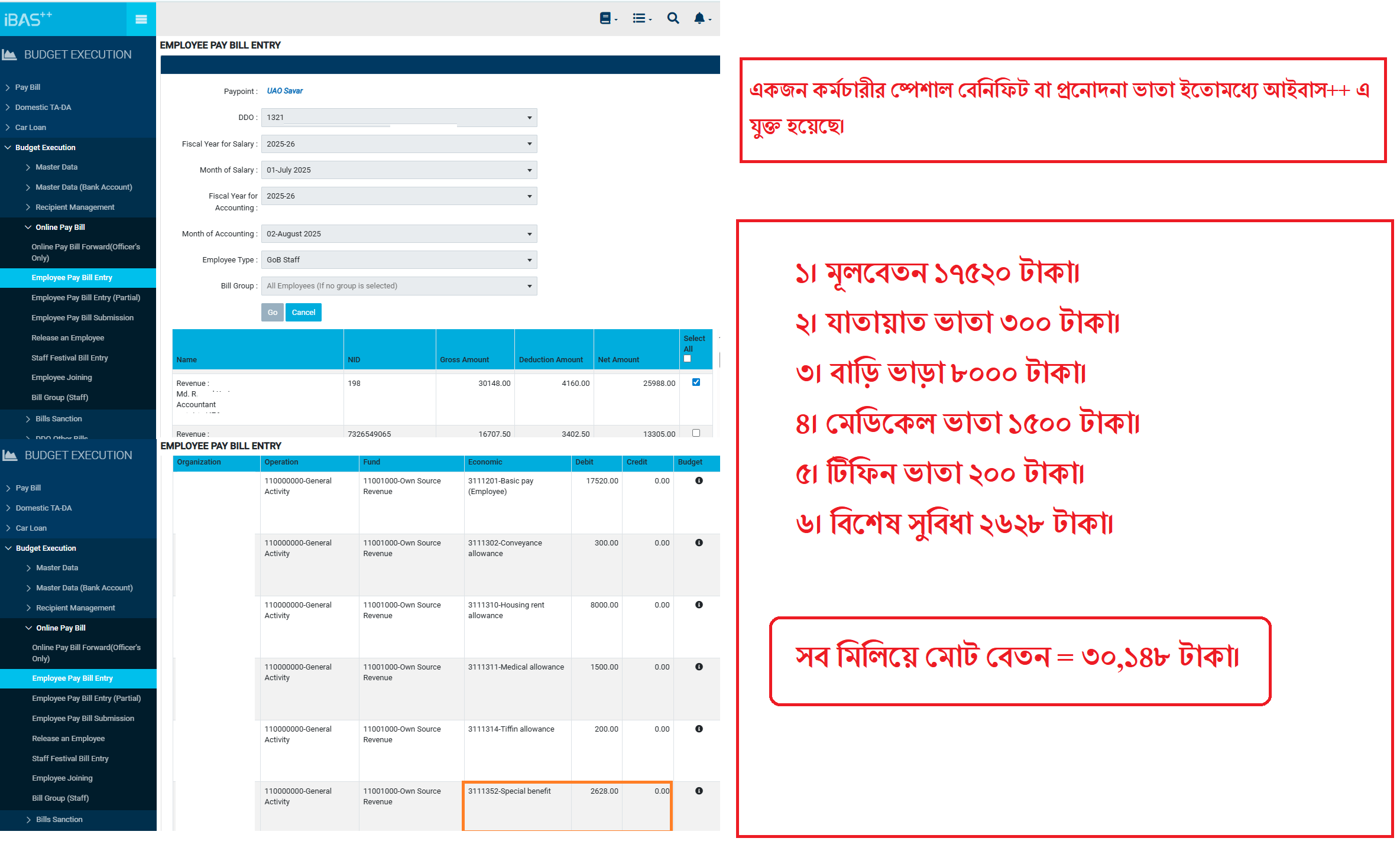This screenshot has width=1400, height=851.
Task: Click budget info icon for Special benefit row
Action: (699, 791)
